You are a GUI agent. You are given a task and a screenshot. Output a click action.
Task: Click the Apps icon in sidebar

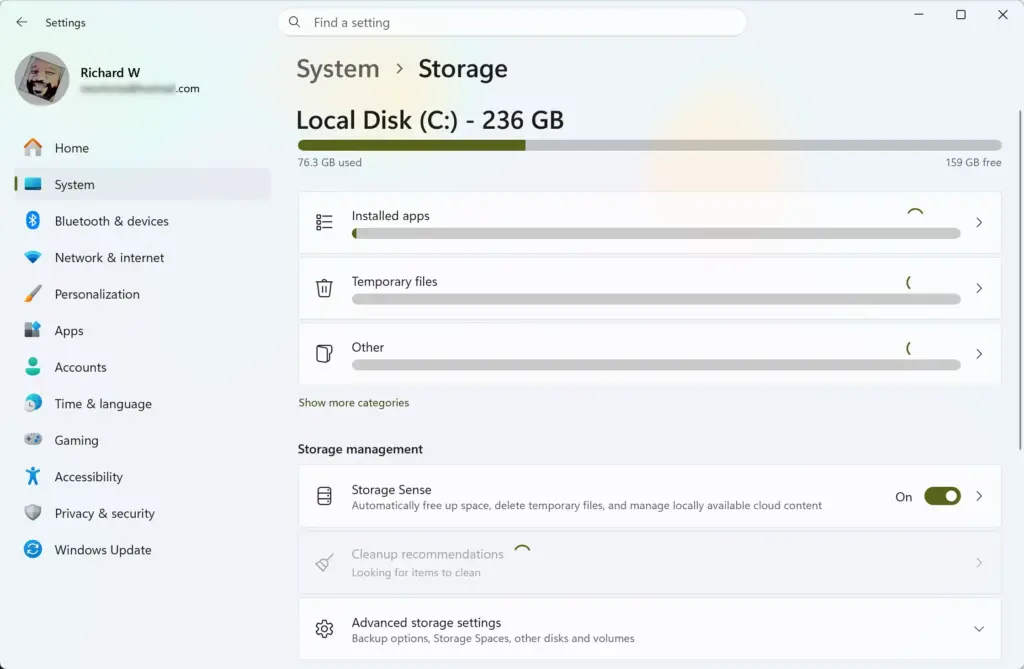(33, 330)
